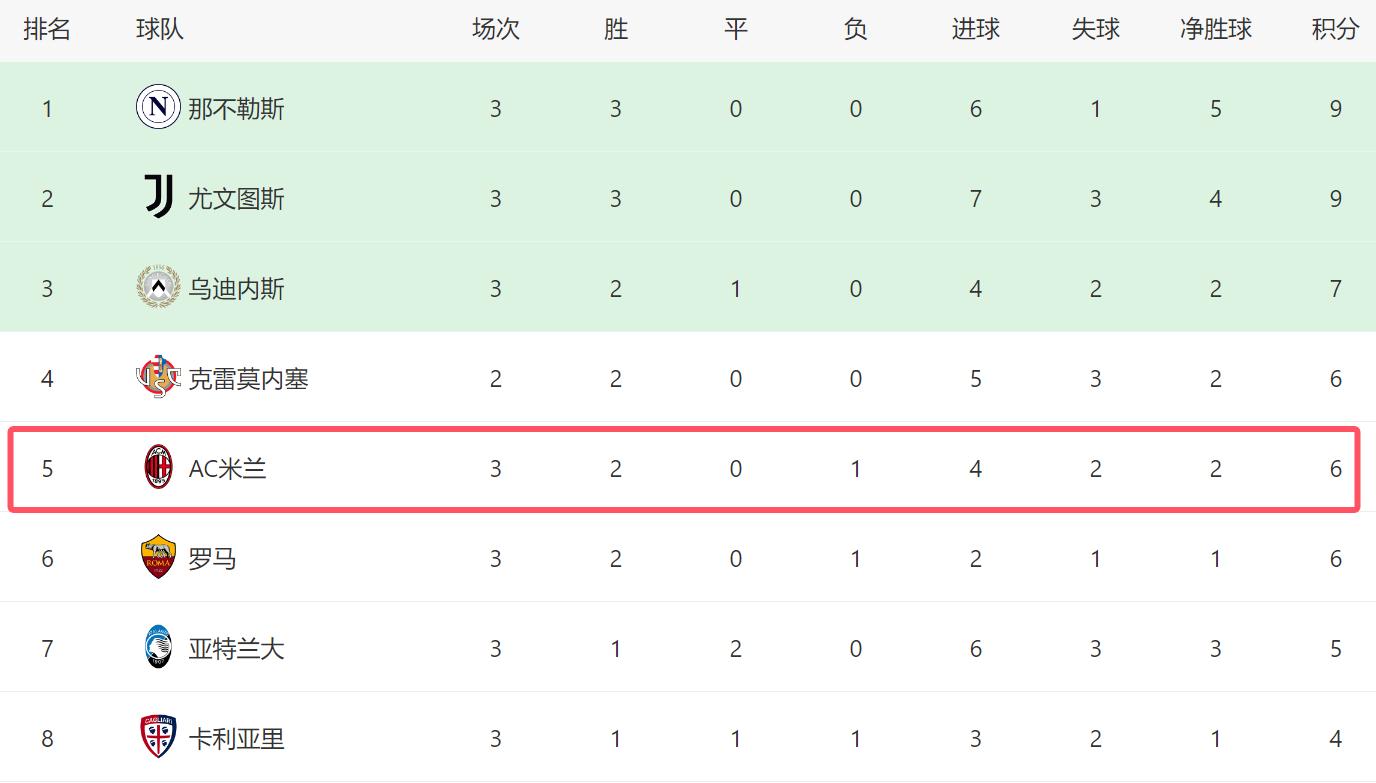The height and width of the screenshot is (783, 1376).
Task: Click the Udinese crest icon
Action: pyautogui.click(x=158, y=288)
